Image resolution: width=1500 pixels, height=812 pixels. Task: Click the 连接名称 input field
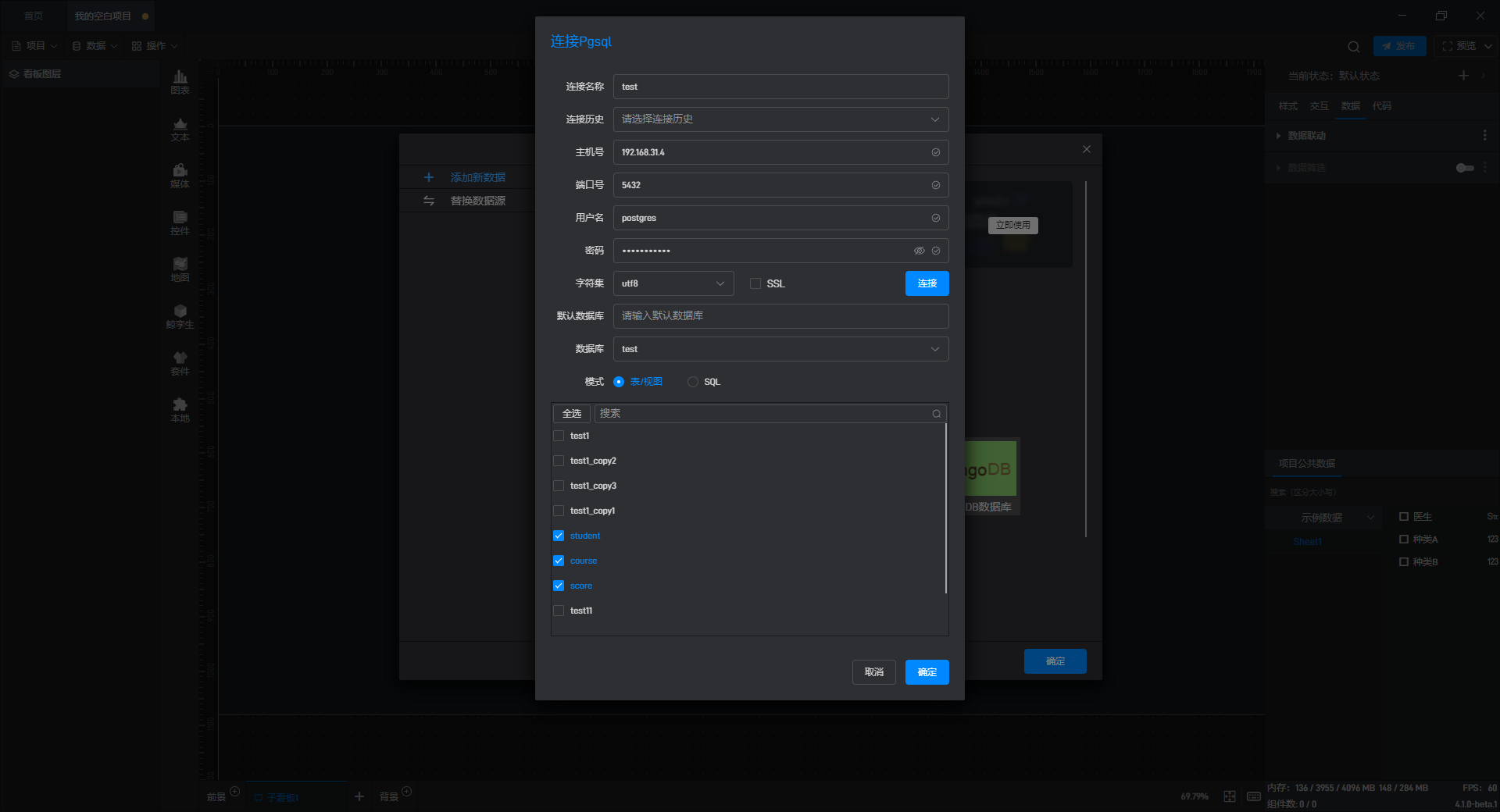click(x=781, y=87)
